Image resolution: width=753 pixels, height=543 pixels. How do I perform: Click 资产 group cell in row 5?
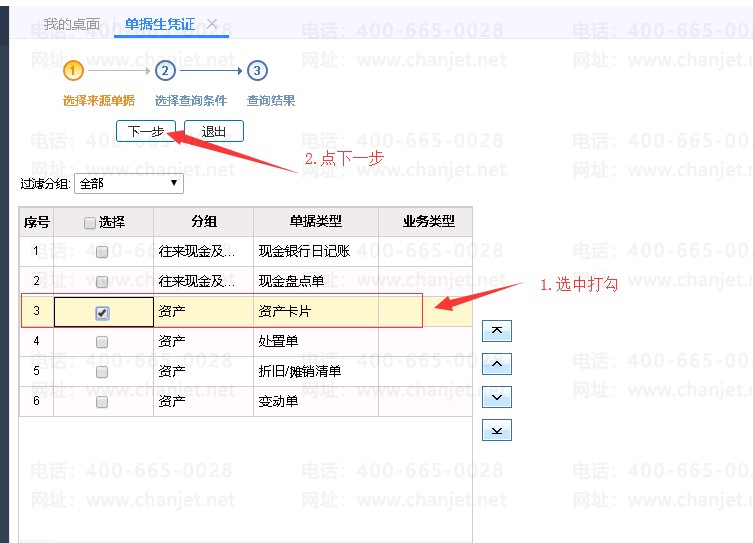(x=204, y=371)
